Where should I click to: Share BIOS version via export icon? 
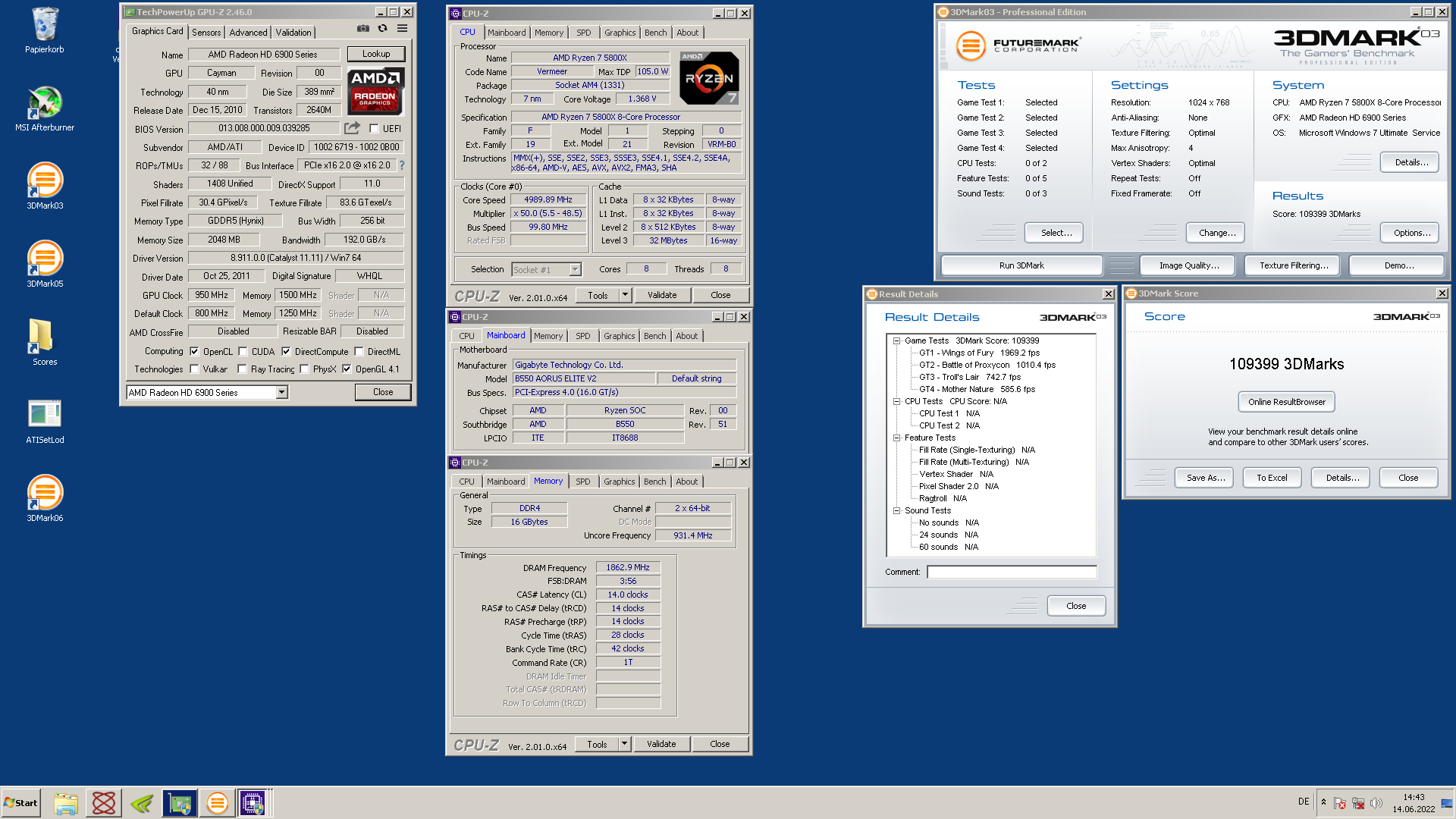point(352,128)
